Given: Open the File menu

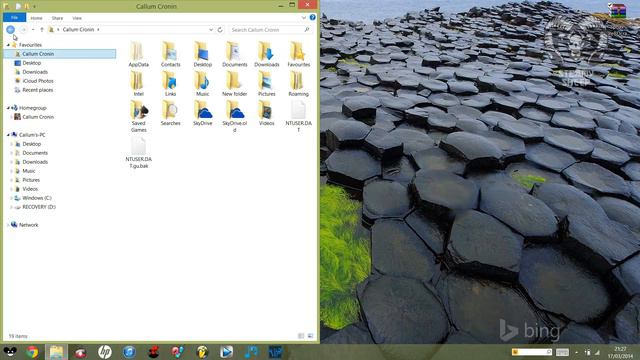Looking at the screenshot, I should [14, 18].
